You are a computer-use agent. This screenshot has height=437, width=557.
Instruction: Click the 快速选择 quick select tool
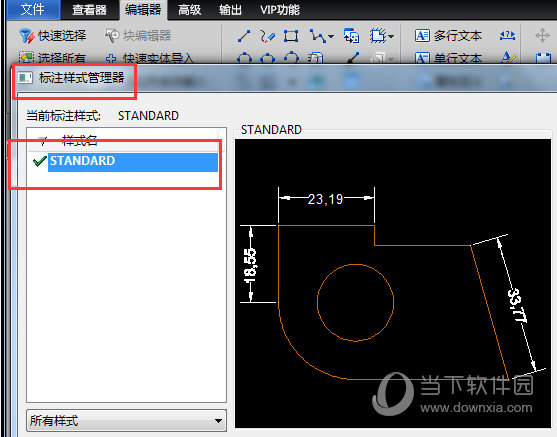[x=53, y=36]
